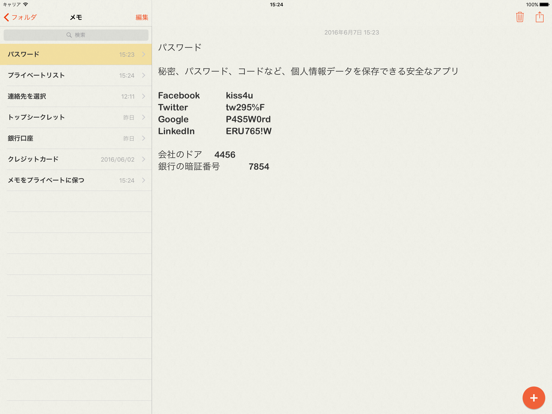
Task: Tap the 編集 edit button
Action: [142, 17]
